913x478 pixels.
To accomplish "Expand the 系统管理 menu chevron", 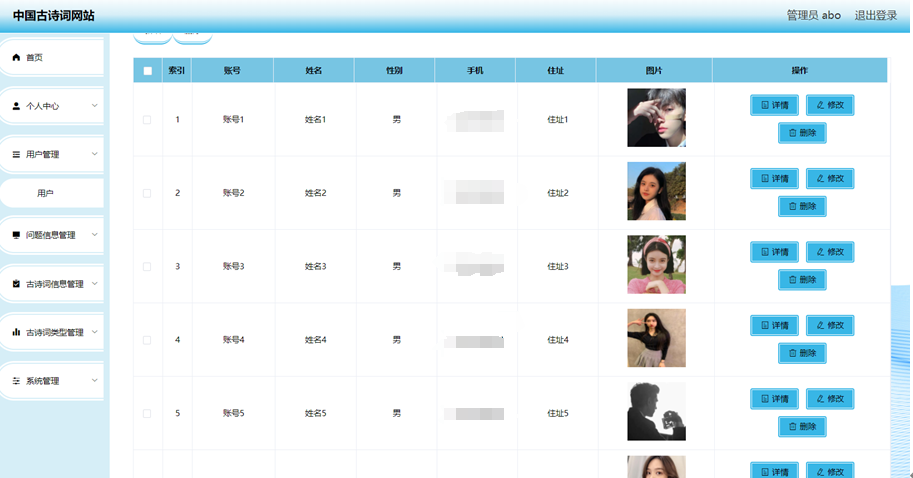I will [94, 380].
